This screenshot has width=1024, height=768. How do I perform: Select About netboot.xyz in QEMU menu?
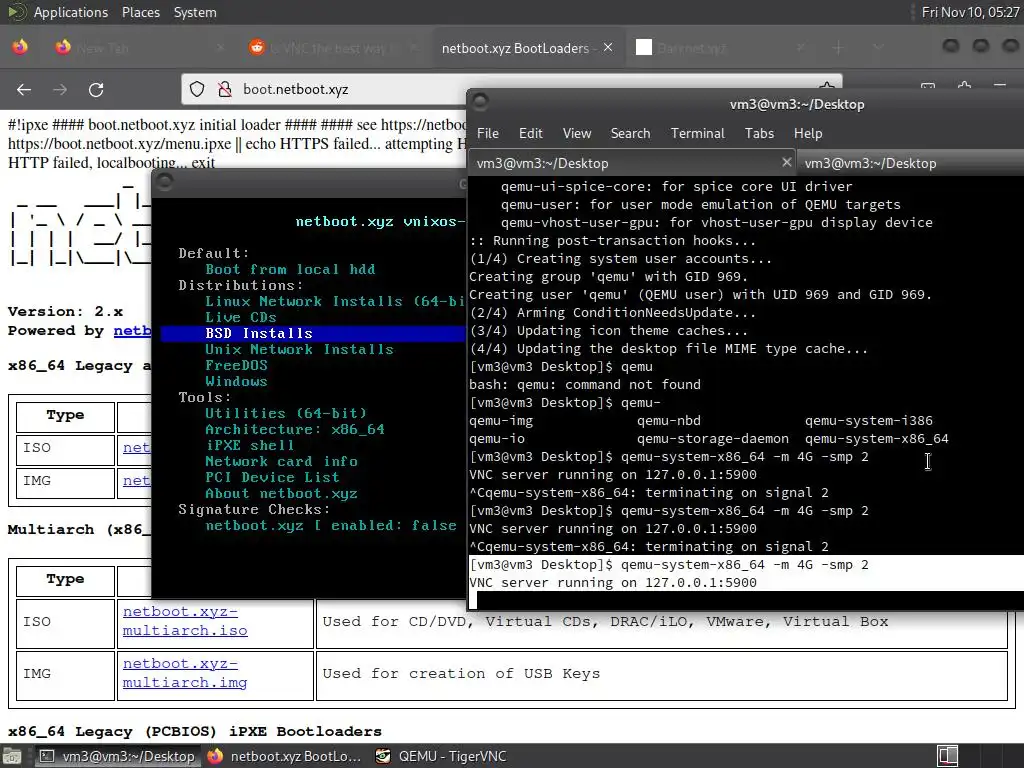[x=281, y=494]
